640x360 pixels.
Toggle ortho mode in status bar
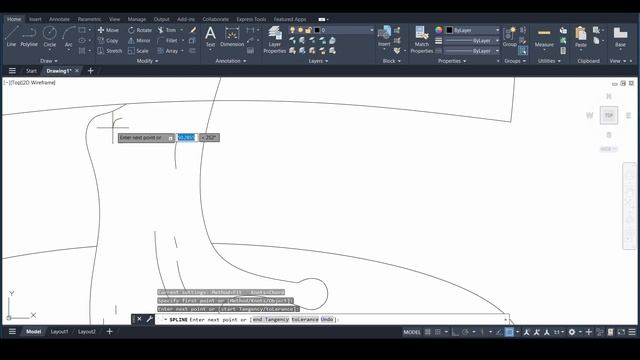[455, 332]
